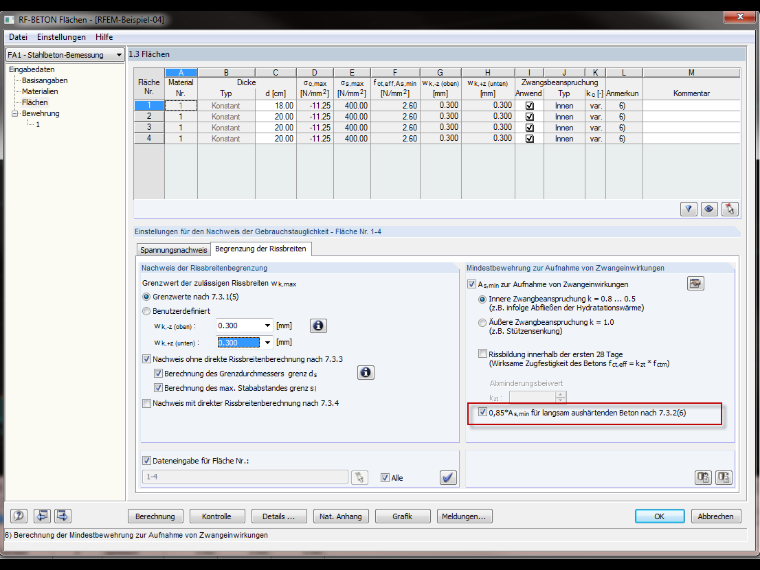This screenshot has width=760, height=570.
Task: Click the filter funnel icon below the table
Action: click(x=688, y=209)
